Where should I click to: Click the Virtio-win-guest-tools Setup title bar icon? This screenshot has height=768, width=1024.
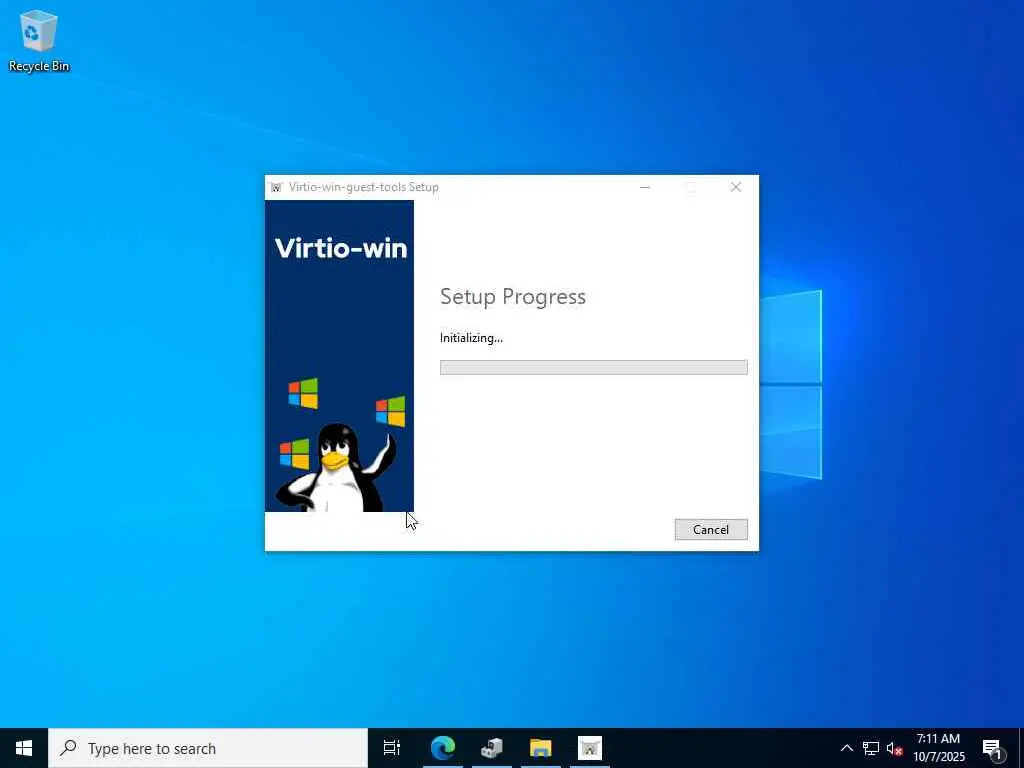(x=276, y=187)
